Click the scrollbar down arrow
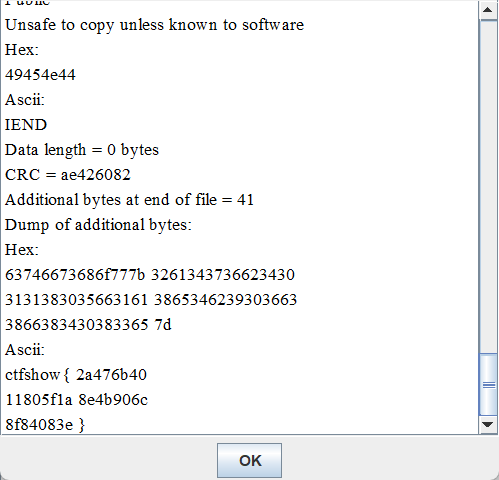 (488, 424)
